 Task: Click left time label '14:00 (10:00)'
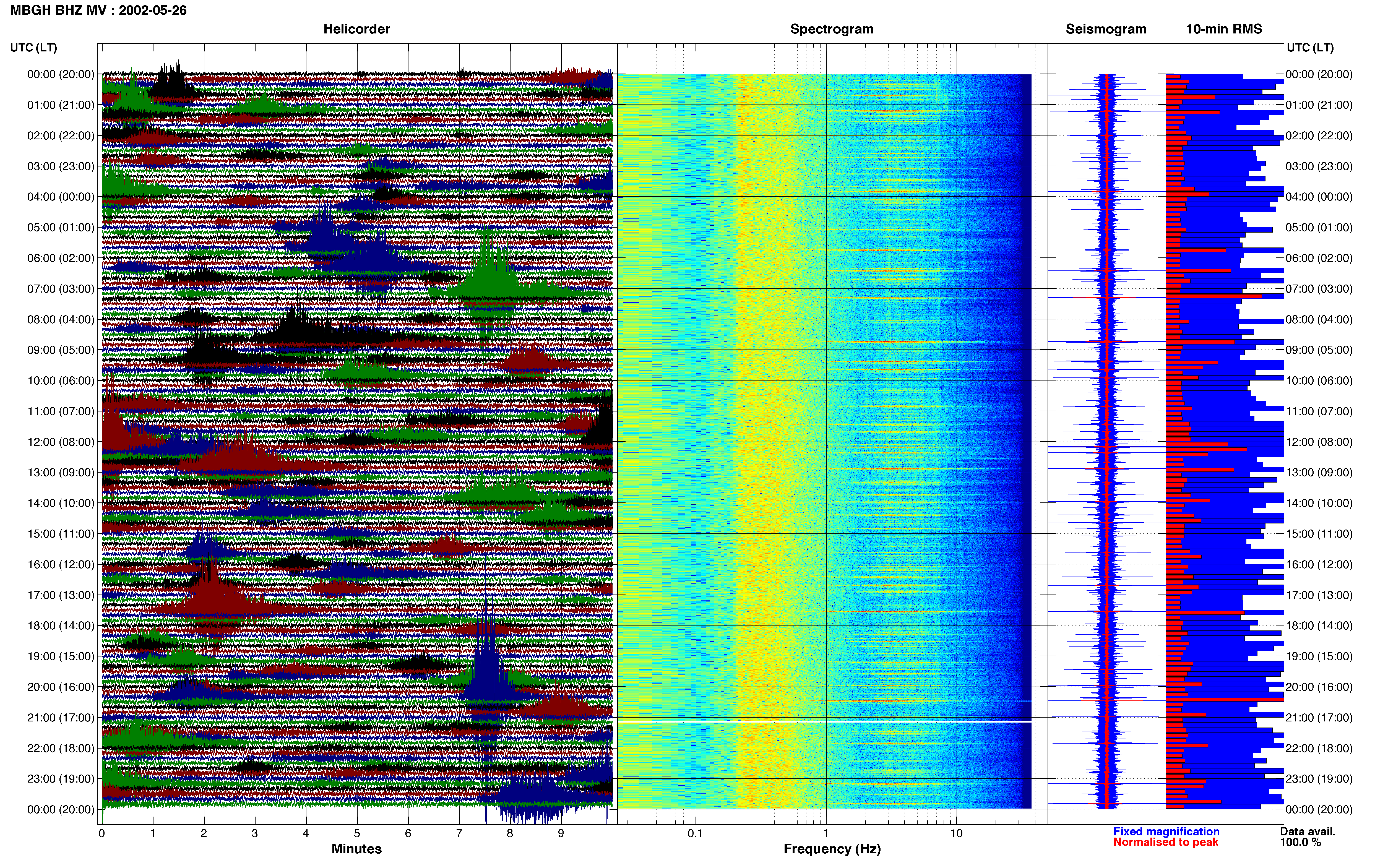coord(61,503)
